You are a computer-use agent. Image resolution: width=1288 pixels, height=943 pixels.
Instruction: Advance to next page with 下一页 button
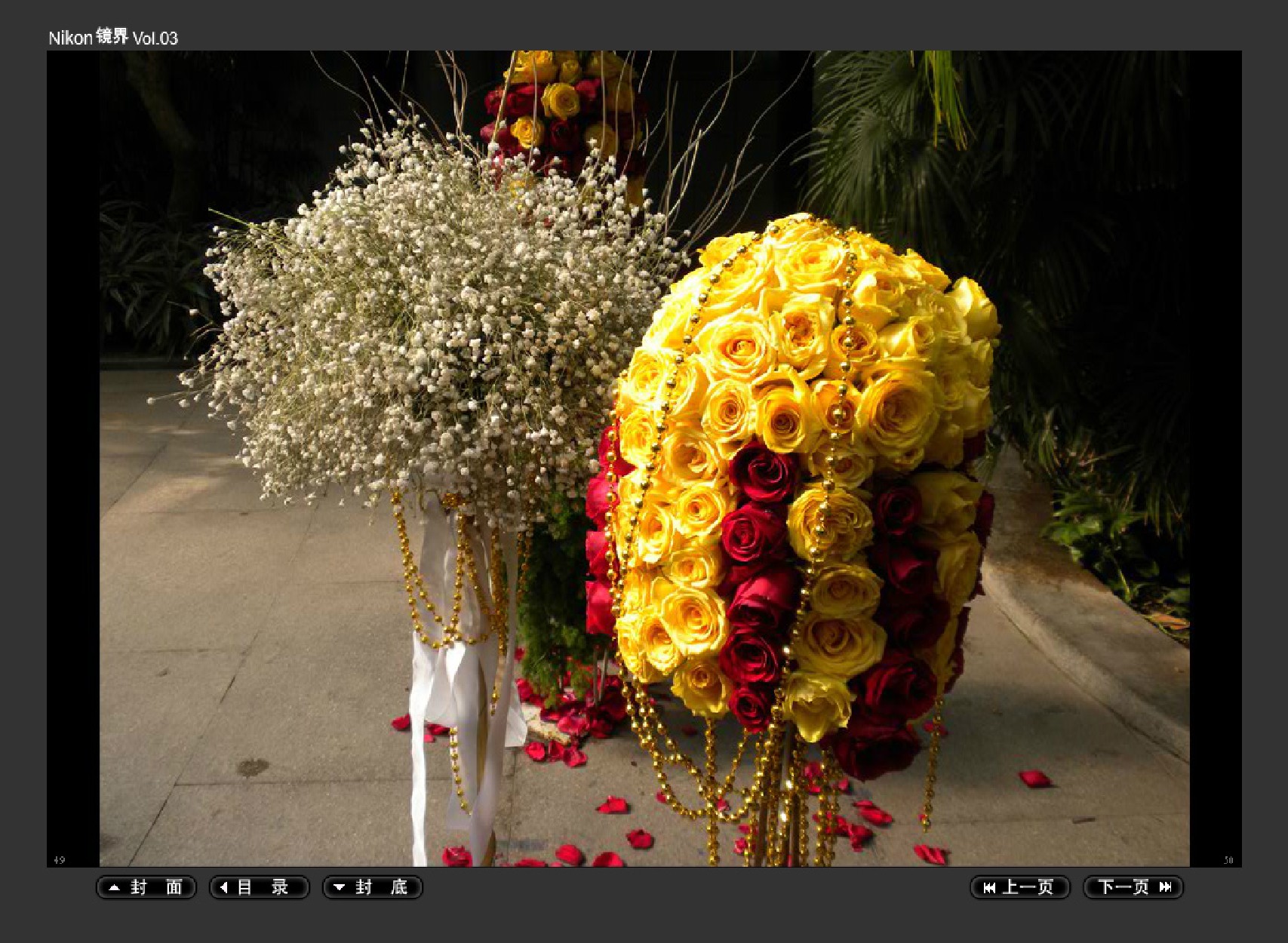[1133, 887]
